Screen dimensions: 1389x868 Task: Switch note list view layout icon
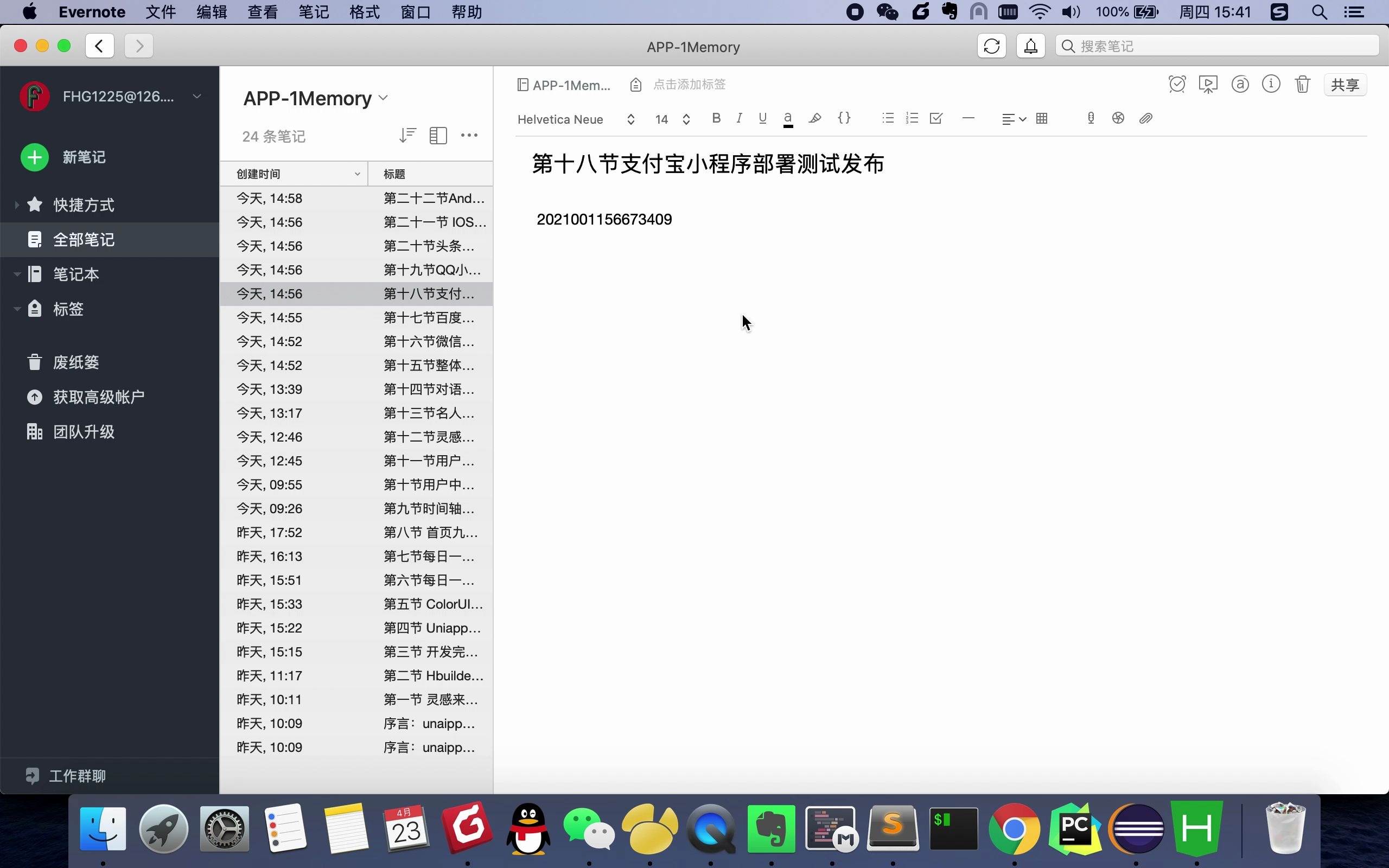[x=438, y=136]
